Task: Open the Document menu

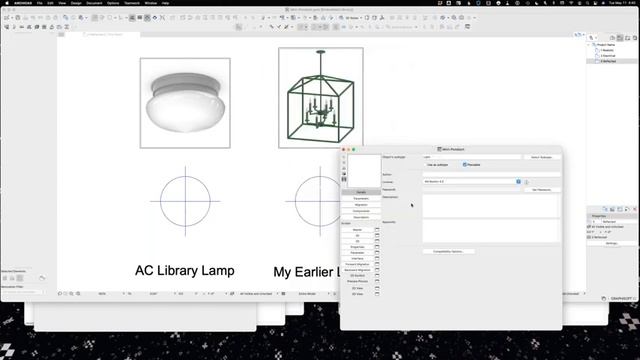Action: (x=94, y=3)
